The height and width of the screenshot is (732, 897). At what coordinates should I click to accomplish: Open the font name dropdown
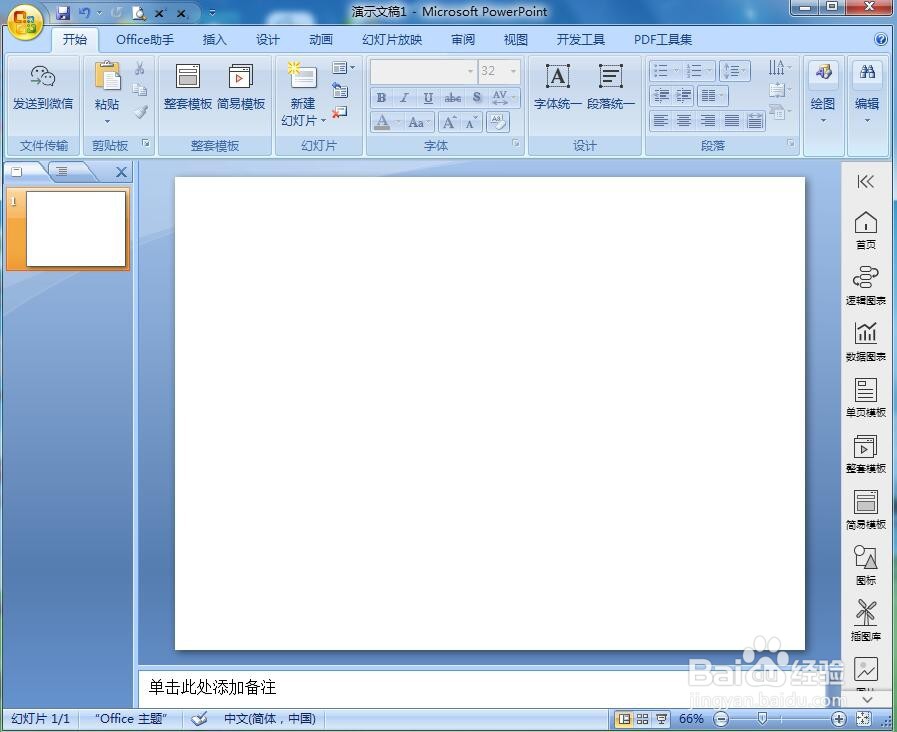pos(470,71)
